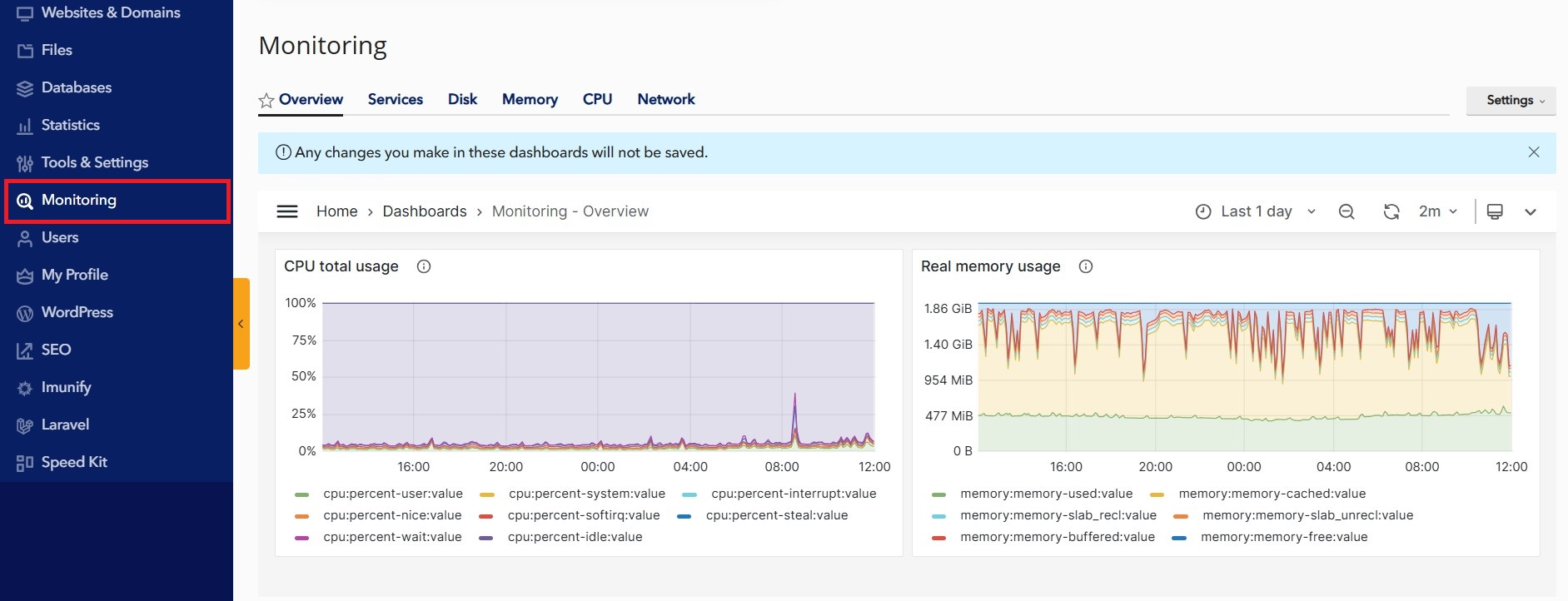Click the SEO chart icon
Viewport: 1568px width, 601px height.
click(25, 350)
